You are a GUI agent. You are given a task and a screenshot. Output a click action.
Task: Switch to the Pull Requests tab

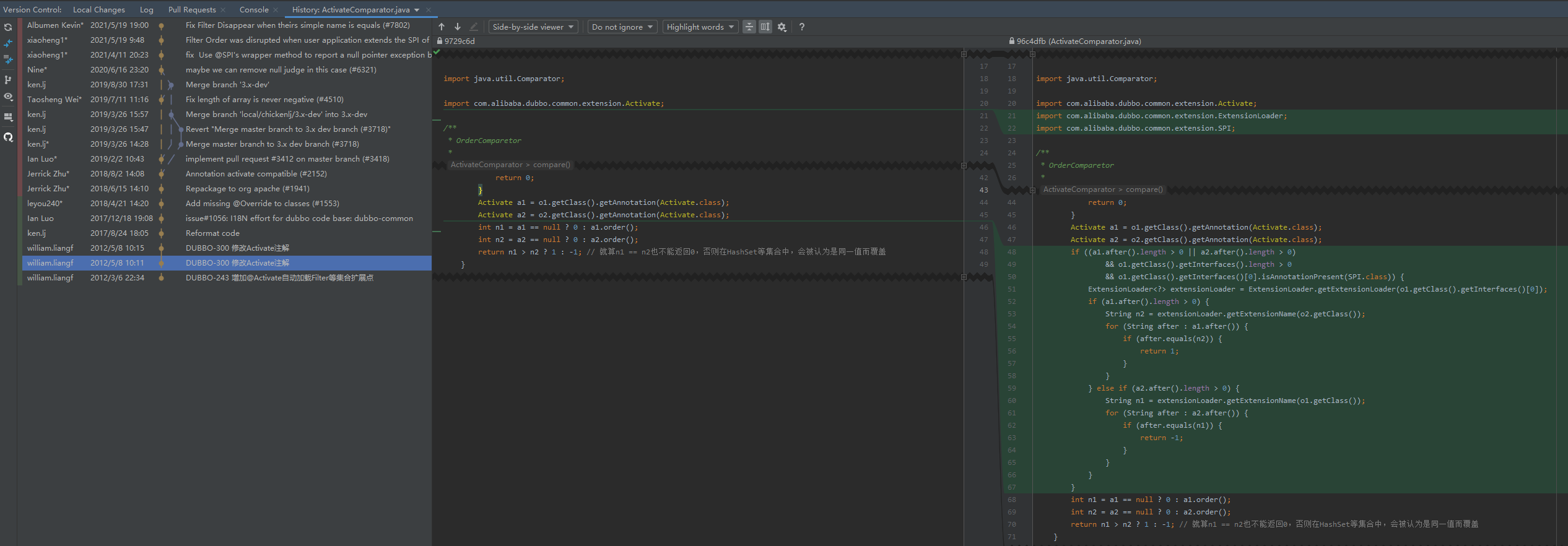coord(192,9)
